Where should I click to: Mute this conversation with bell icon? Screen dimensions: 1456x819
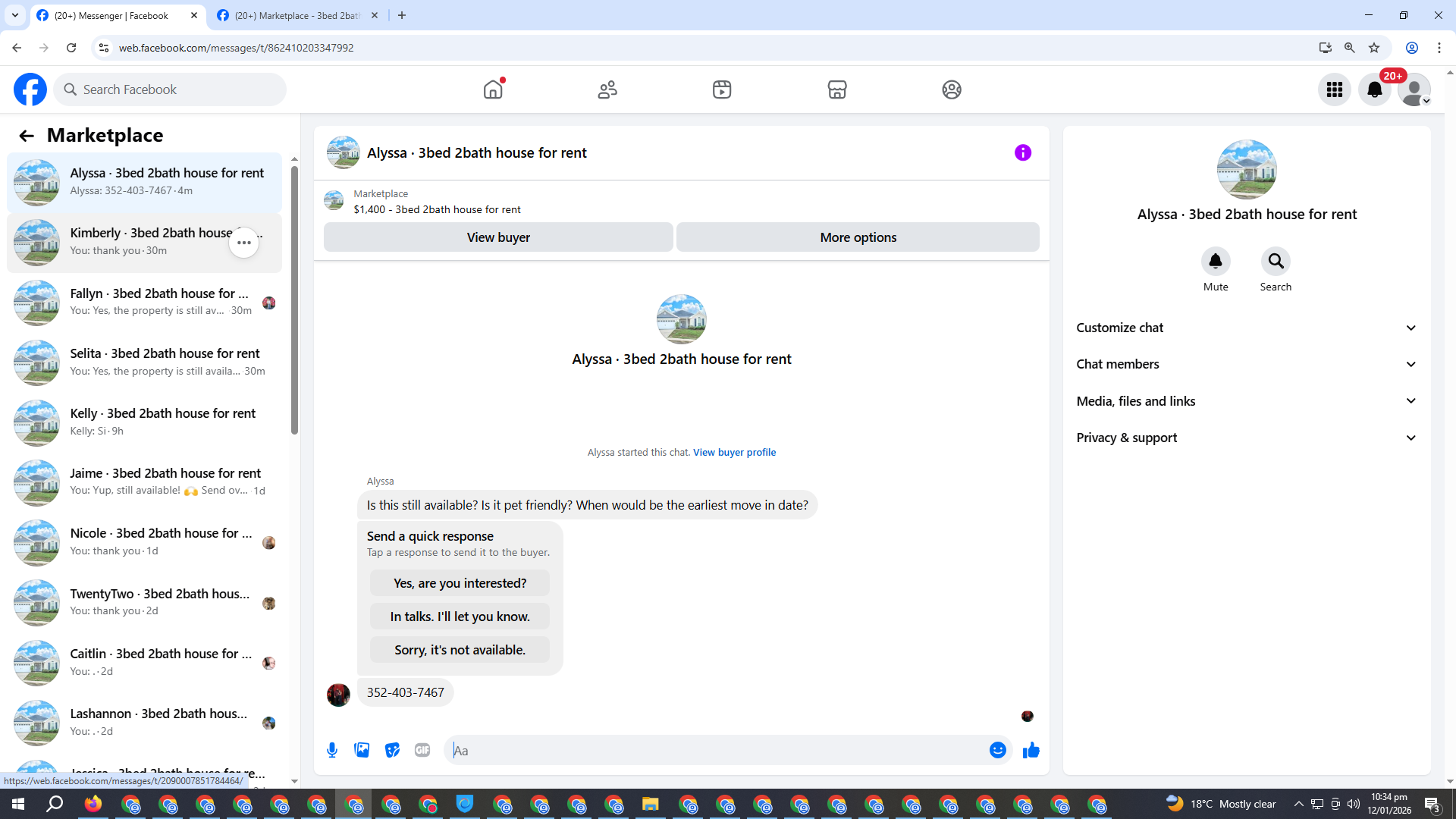[x=1215, y=262]
